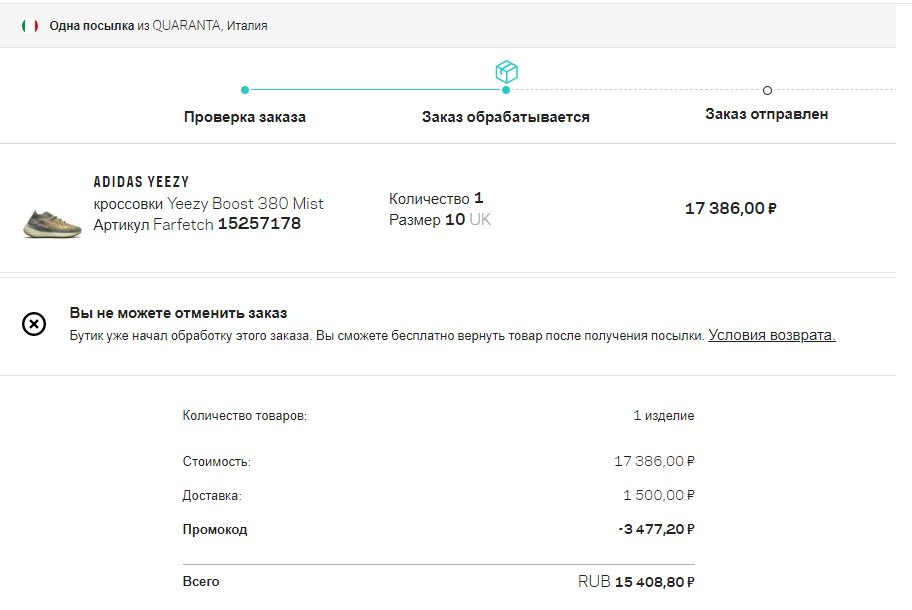Click the article number 15257178
Image resolution: width=912 pixels, height=610 pixels.
(x=259, y=223)
